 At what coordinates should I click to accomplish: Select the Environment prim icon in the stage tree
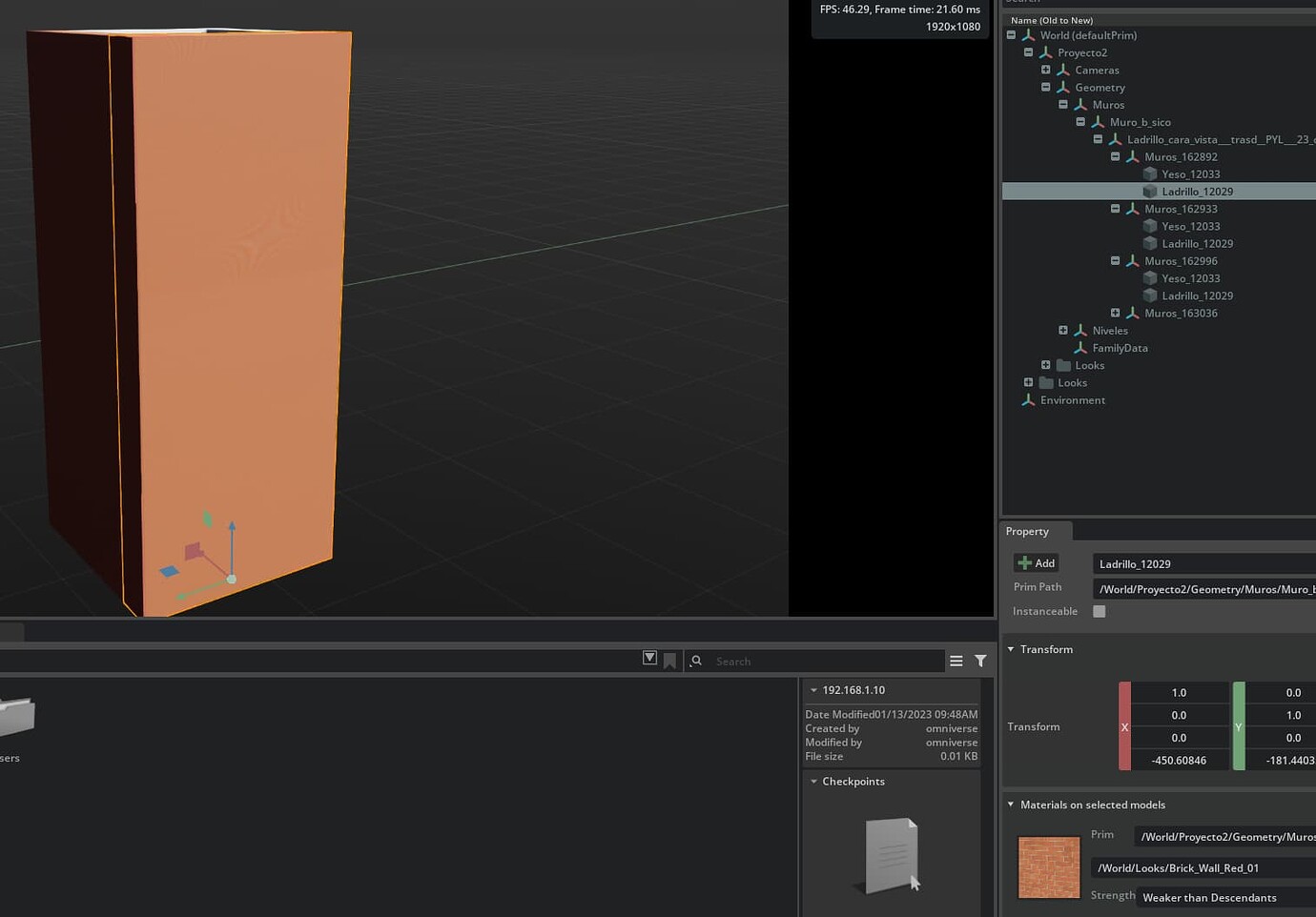(1028, 399)
